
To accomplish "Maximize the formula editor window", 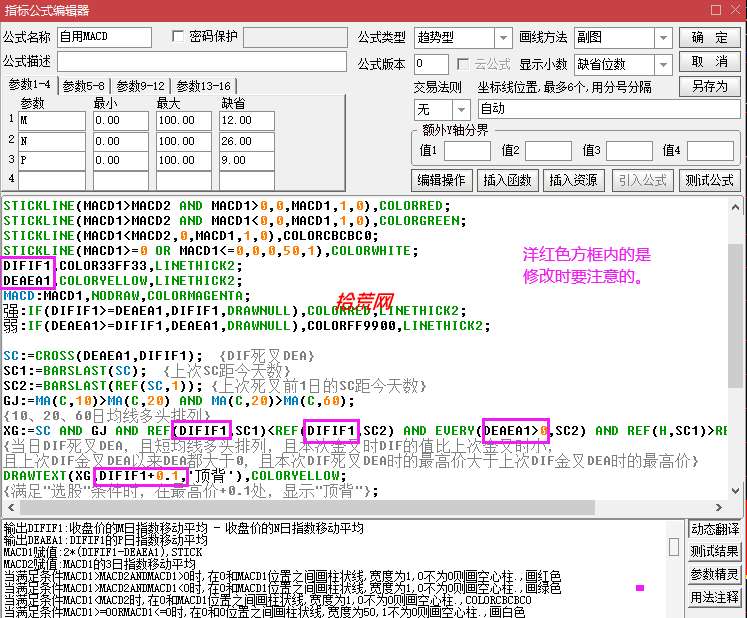I will [716, 10].
